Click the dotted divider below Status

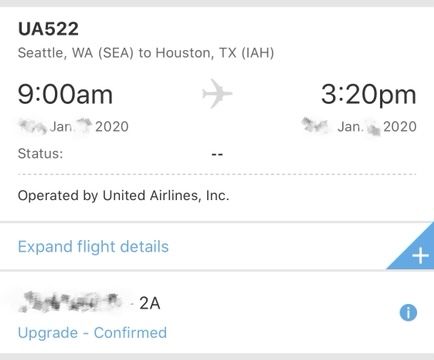pos(217,174)
